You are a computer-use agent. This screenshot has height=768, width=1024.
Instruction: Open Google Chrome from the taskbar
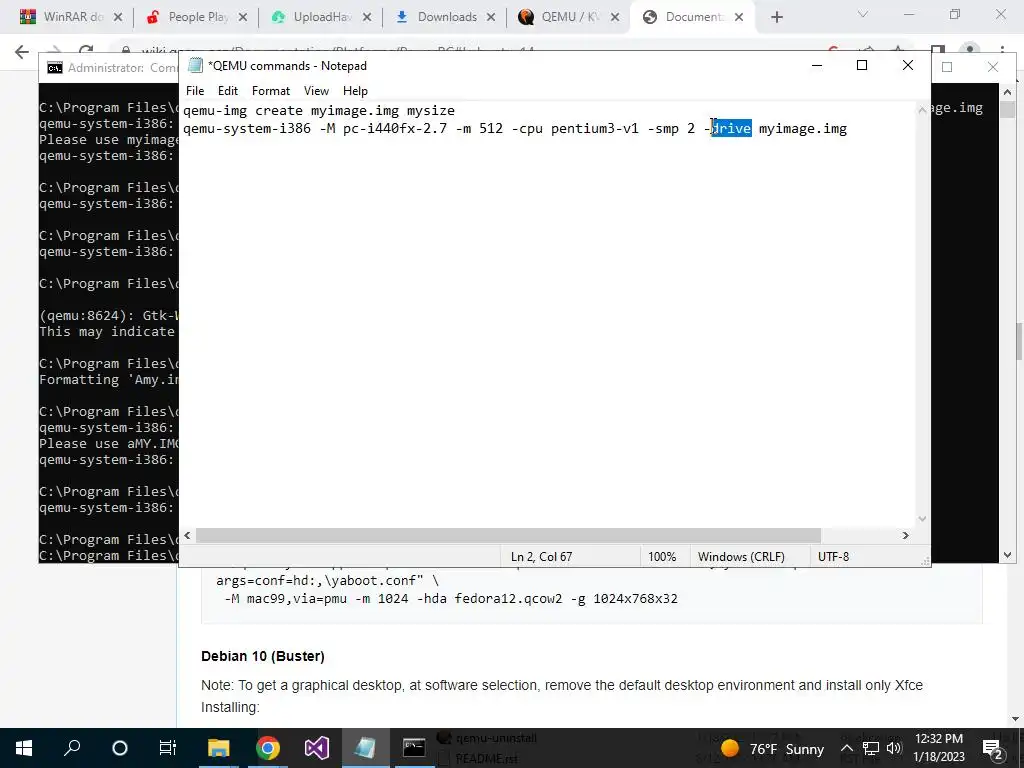tap(268, 748)
